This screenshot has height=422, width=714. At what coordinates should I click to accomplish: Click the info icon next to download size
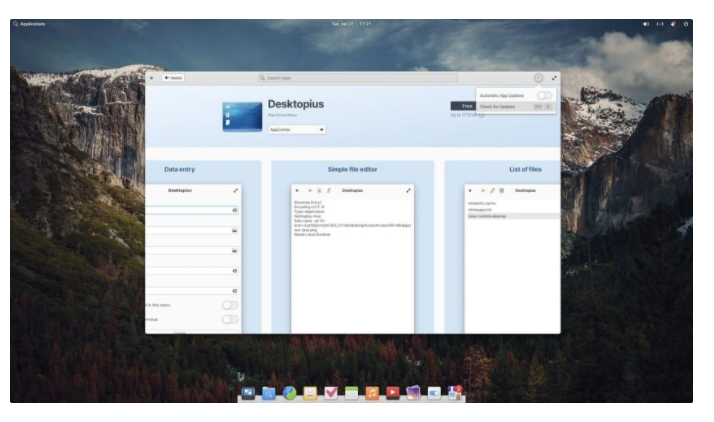point(482,115)
